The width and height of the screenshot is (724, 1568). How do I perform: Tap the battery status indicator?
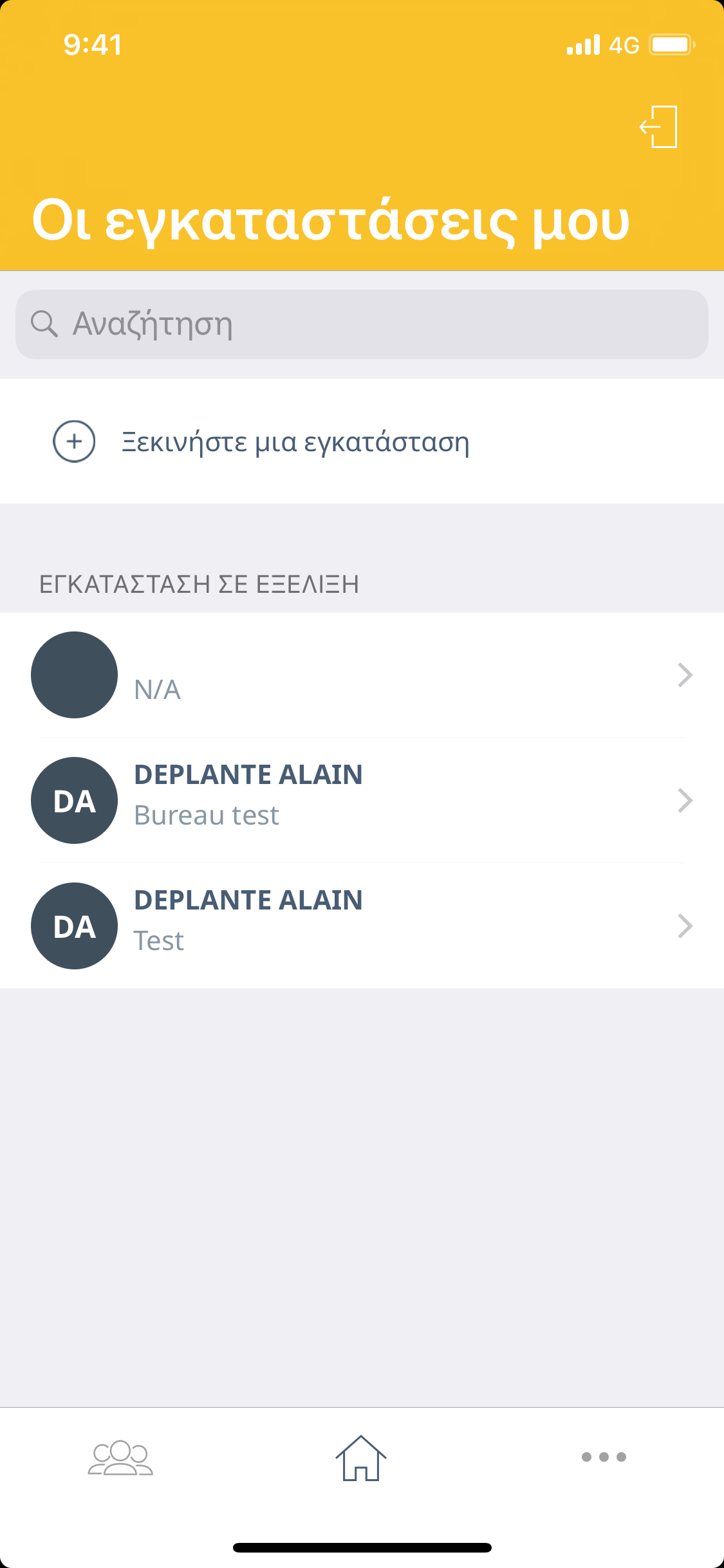pos(671,44)
